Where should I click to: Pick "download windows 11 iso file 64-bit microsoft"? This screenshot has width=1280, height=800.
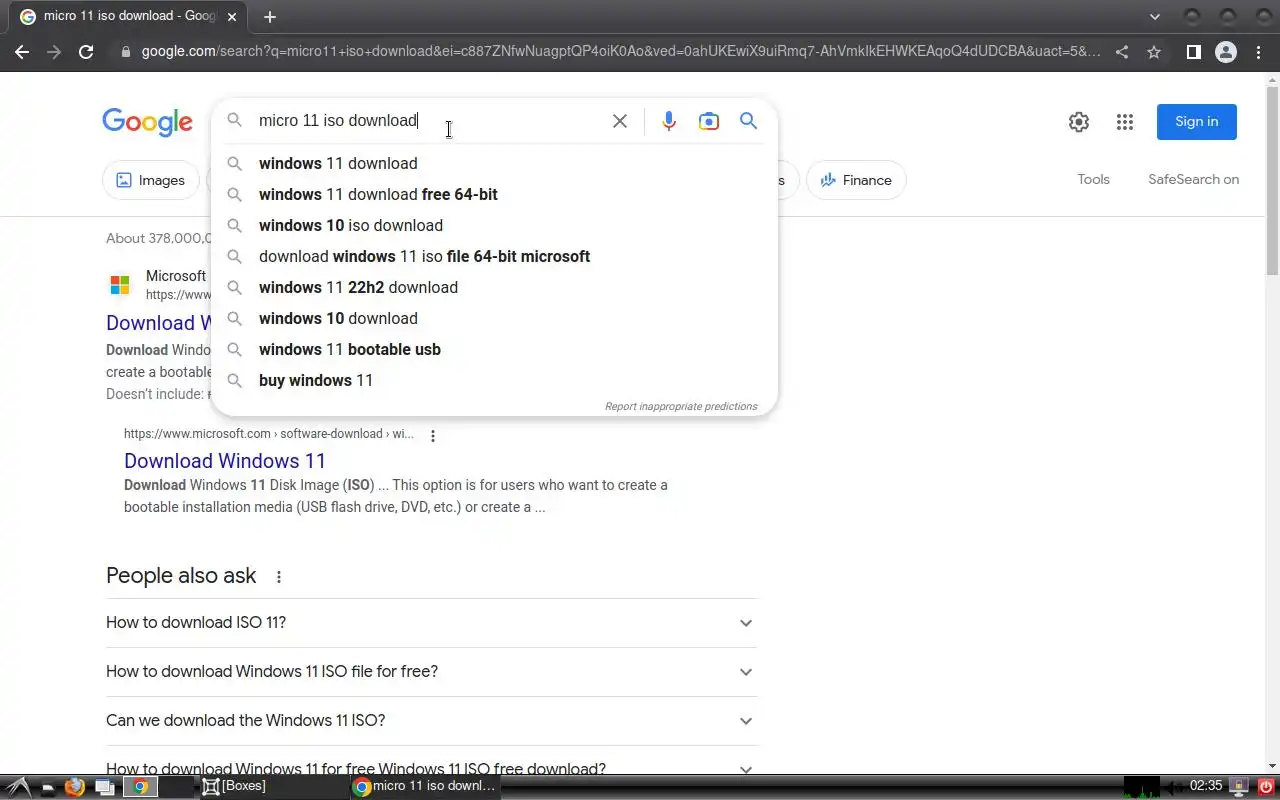[494, 257]
